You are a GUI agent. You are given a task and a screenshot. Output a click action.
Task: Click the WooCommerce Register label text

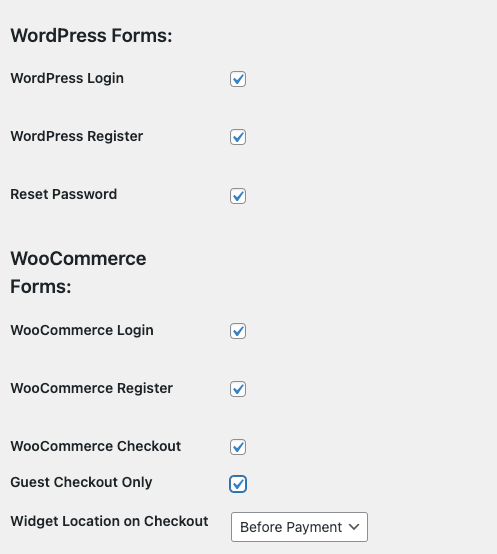tap(91, 388)
